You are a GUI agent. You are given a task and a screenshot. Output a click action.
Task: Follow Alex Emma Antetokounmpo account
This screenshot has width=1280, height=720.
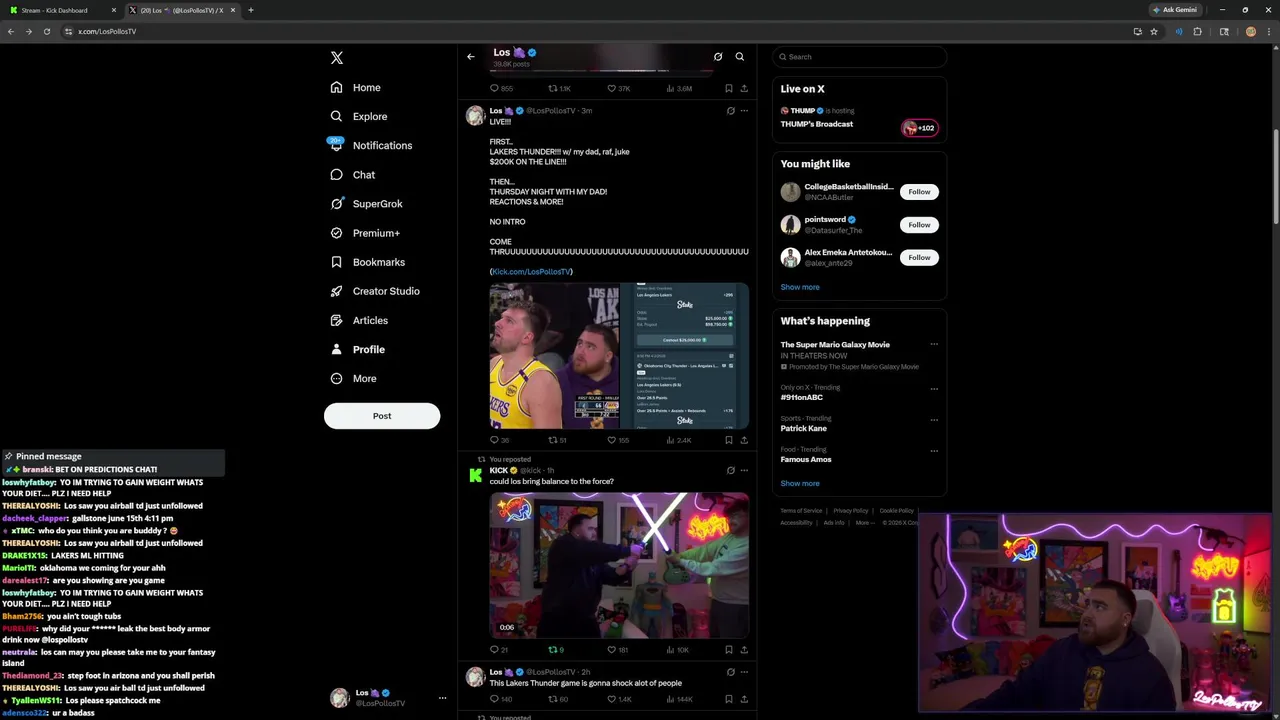(919, 258)
